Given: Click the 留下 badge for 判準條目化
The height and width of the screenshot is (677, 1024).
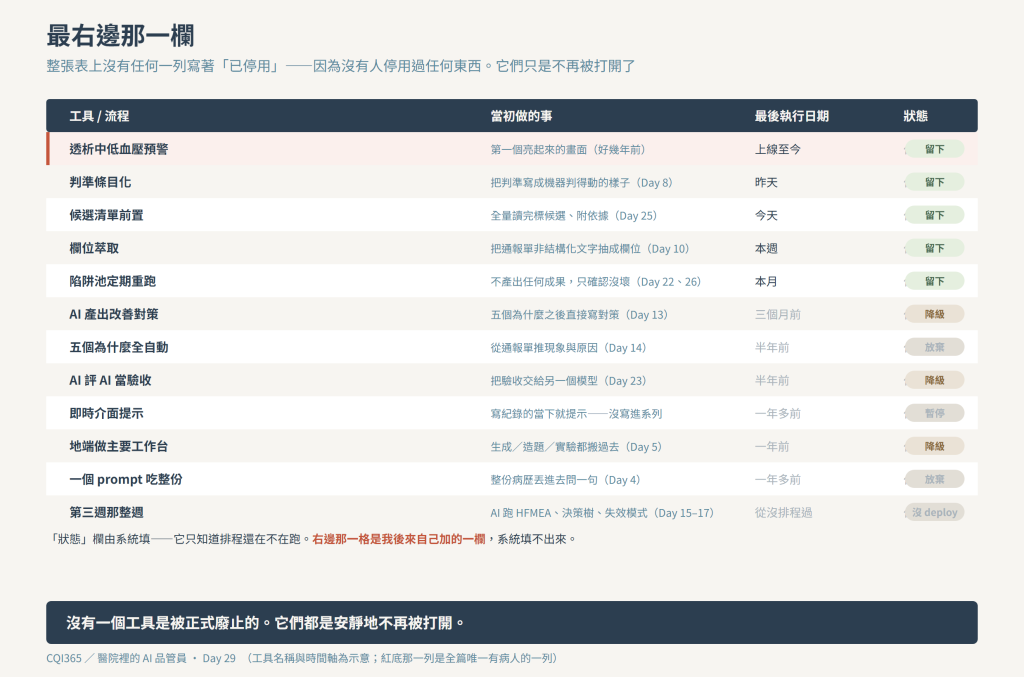Looking at the screenshot, I should point(934,182).
